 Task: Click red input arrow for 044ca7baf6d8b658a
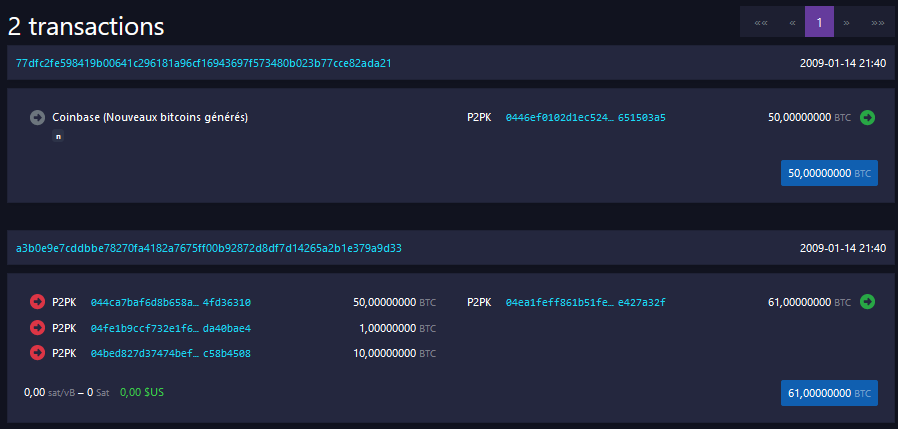click(37, 301)
